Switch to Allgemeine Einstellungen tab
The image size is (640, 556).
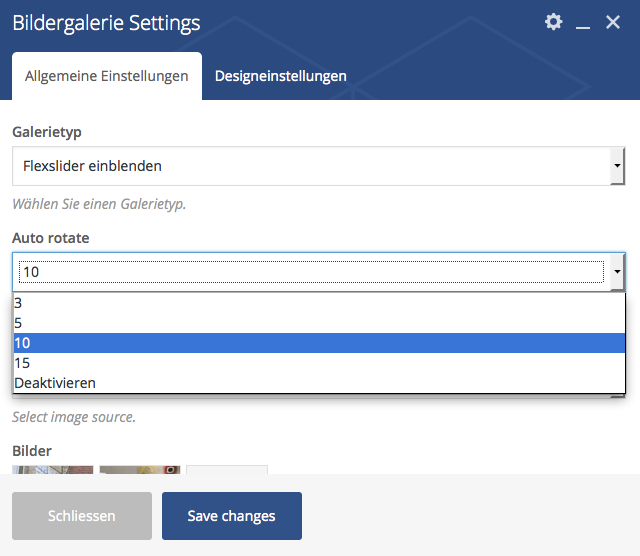click(107, 76)
